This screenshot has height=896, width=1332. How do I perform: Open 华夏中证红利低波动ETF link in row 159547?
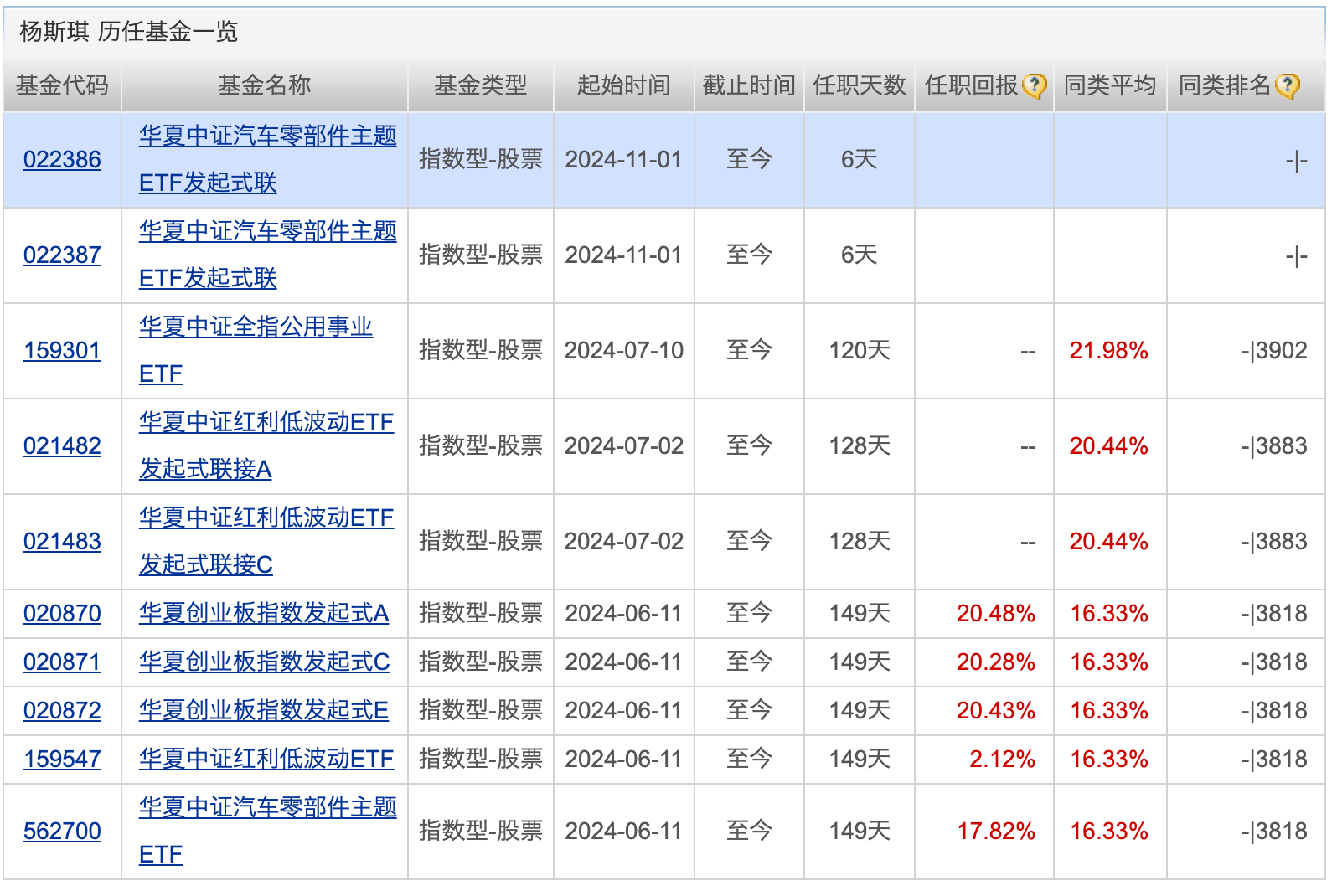point(266,759)
